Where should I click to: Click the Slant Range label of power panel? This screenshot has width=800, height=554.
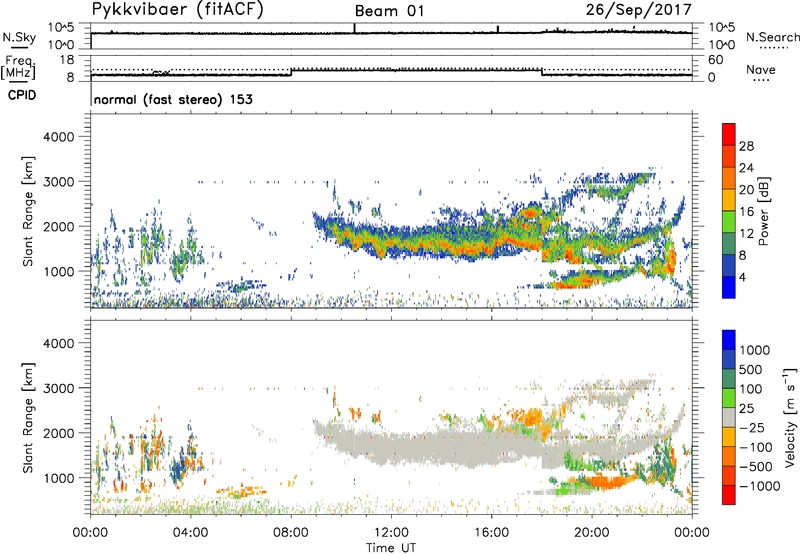tap(28, 211)
